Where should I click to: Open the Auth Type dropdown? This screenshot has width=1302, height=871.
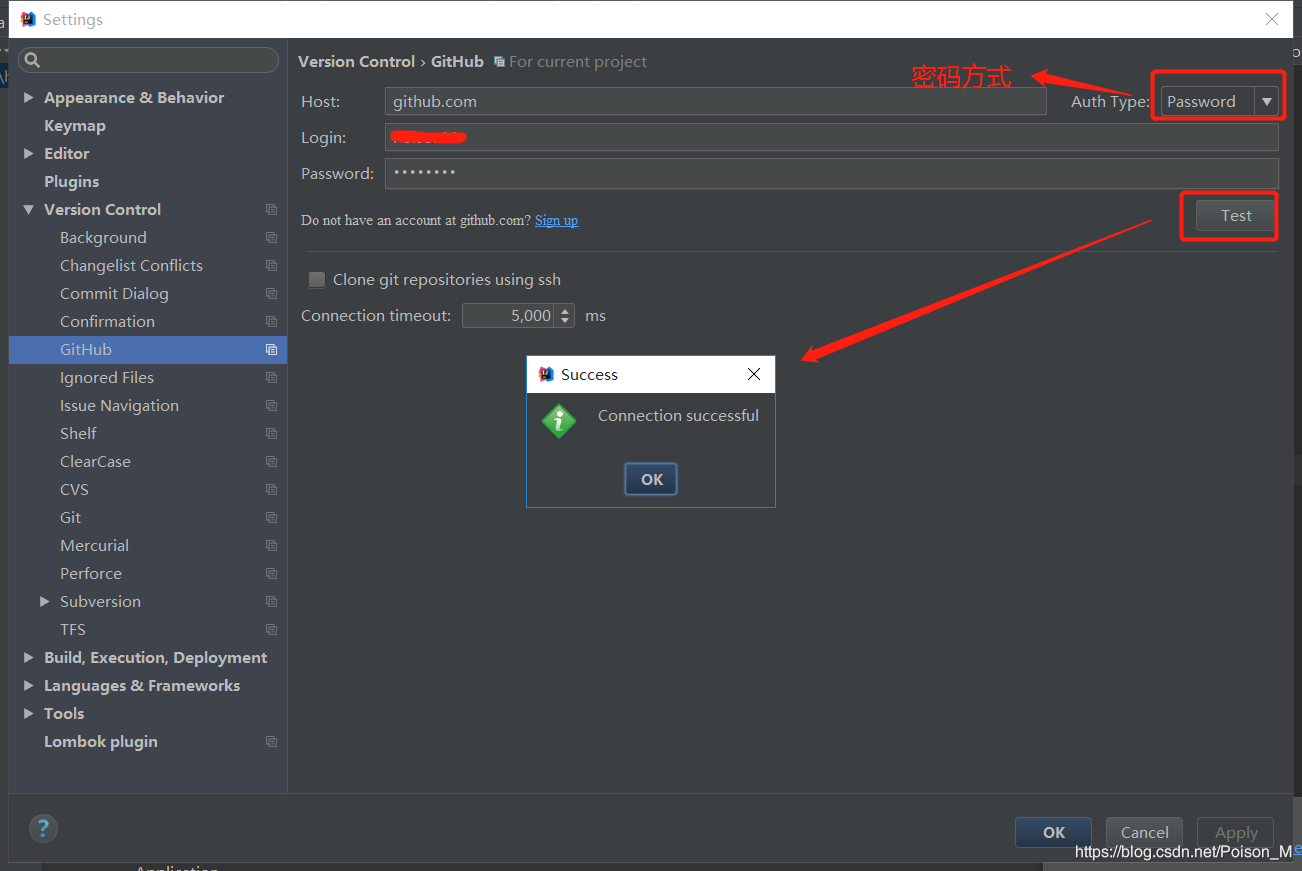1267,101
